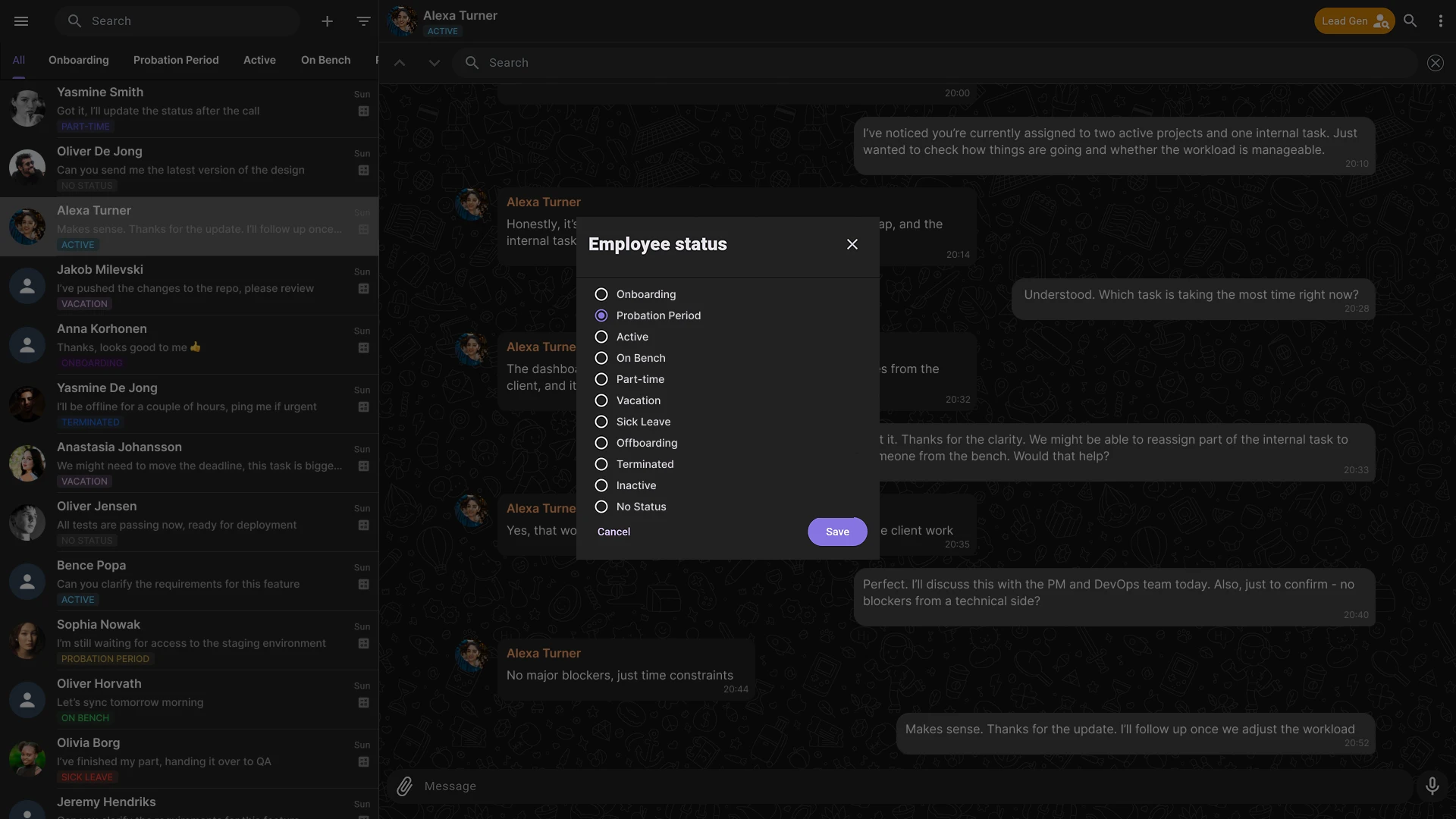The image size is (1456, 819).
Task: Switch to the Probation Period tab
Action: pos(176,60)
